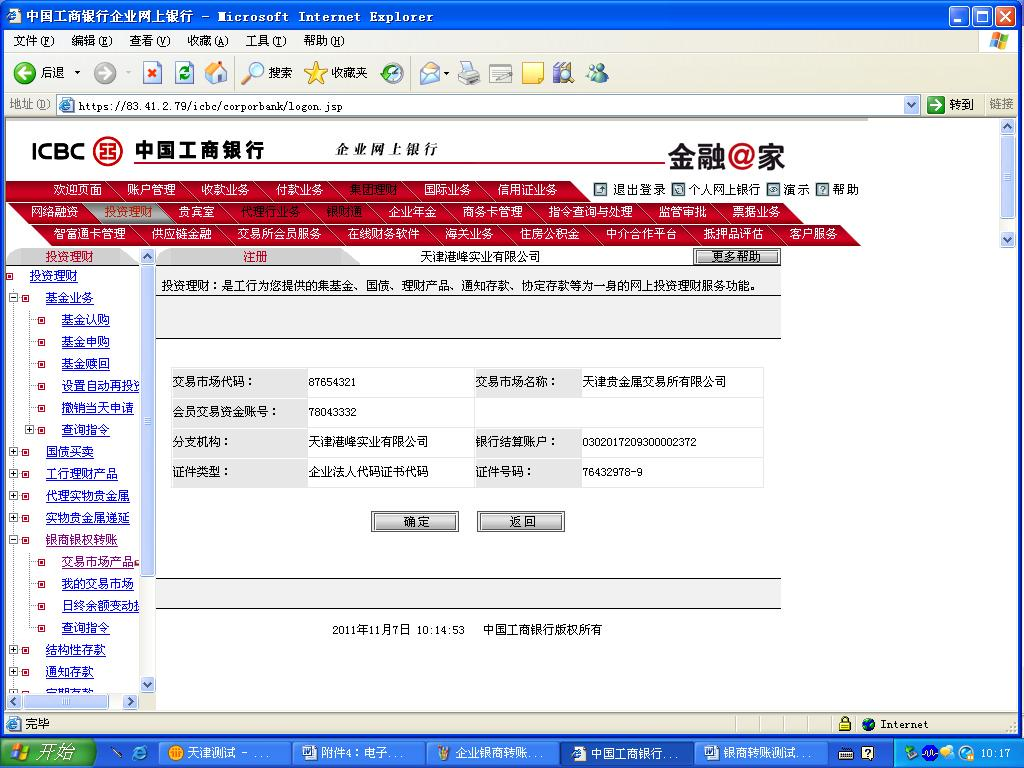Click the Research book toolbar icon
1024x768 pixels.
[x=564, y=72]
